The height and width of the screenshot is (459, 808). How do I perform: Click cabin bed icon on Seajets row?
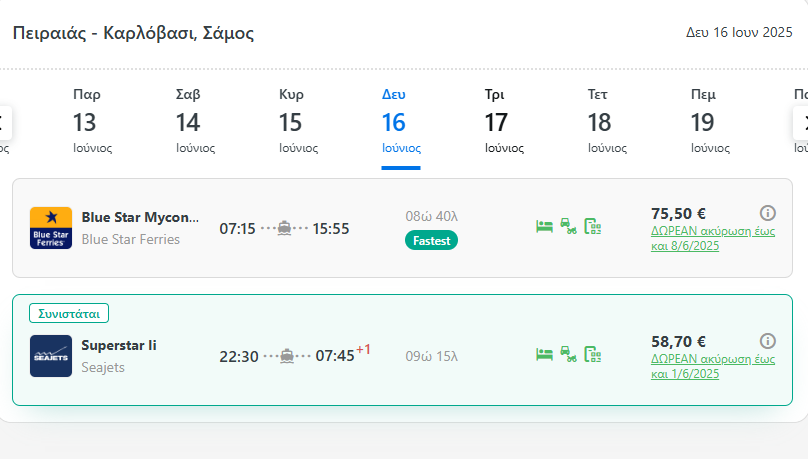click(545, 354)
